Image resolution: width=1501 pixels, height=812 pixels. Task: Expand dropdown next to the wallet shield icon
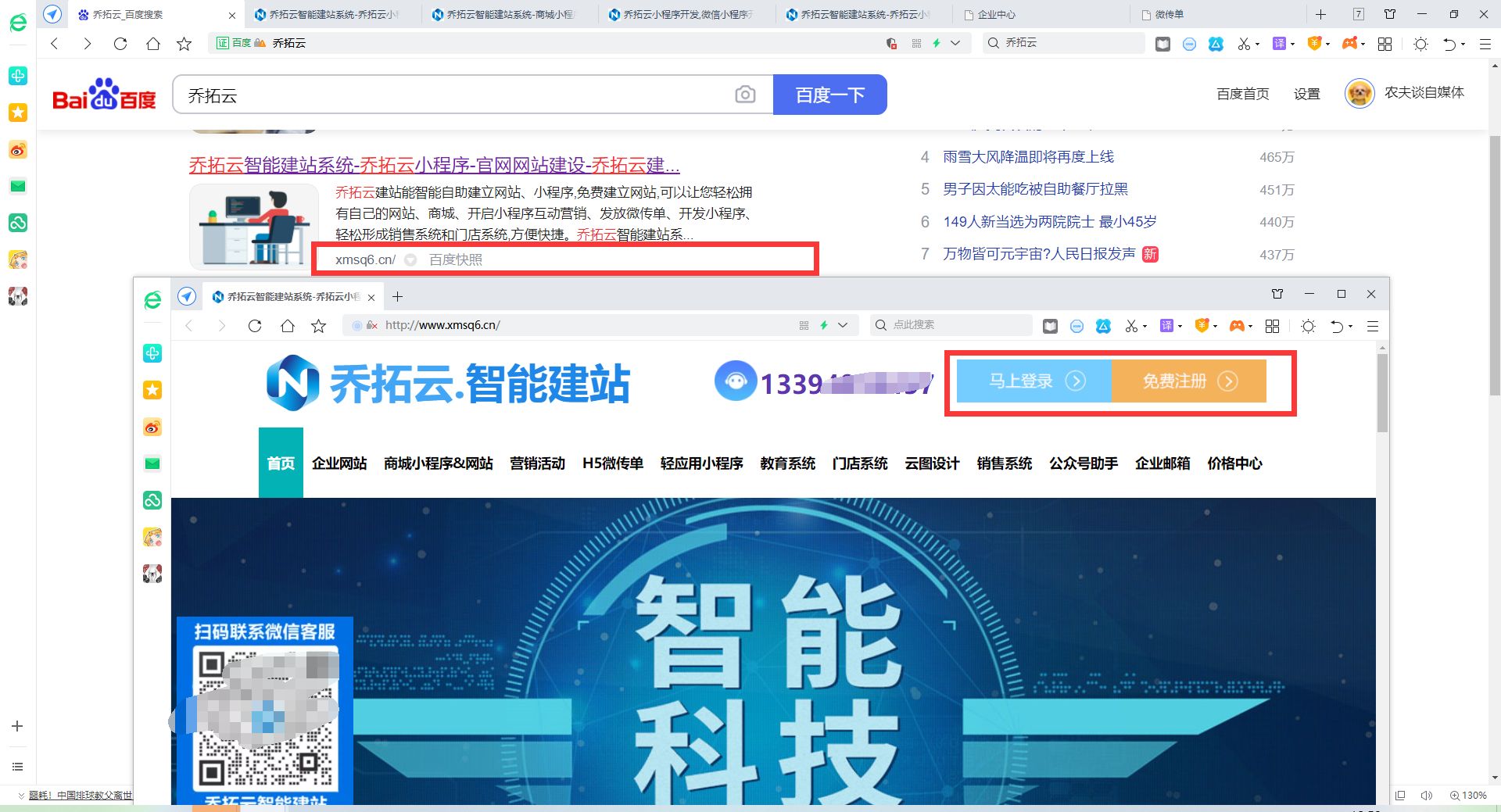pyautogui.click(x=1327, y=45)
